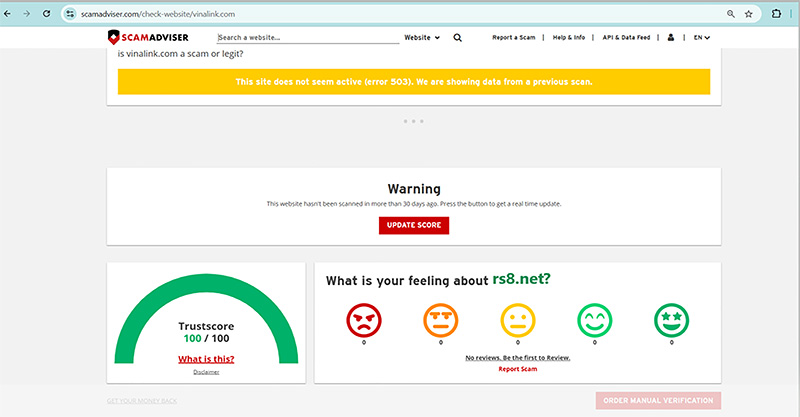This screenshot has height=417, width=800.
Task: Click the search magnifying glass icon
Action: point(458,38)
